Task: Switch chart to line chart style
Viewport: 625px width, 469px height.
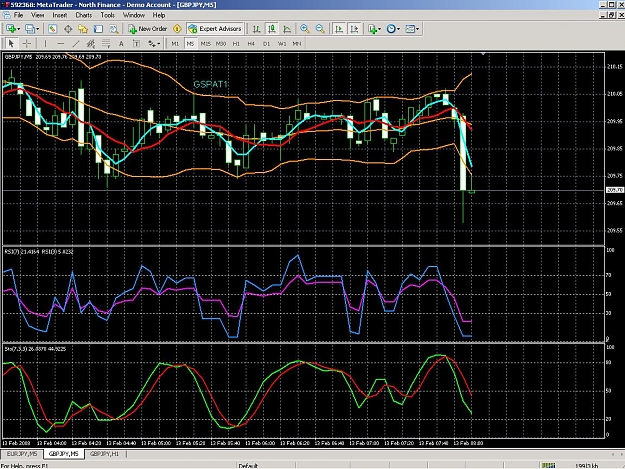Action: tap(287, 29)
